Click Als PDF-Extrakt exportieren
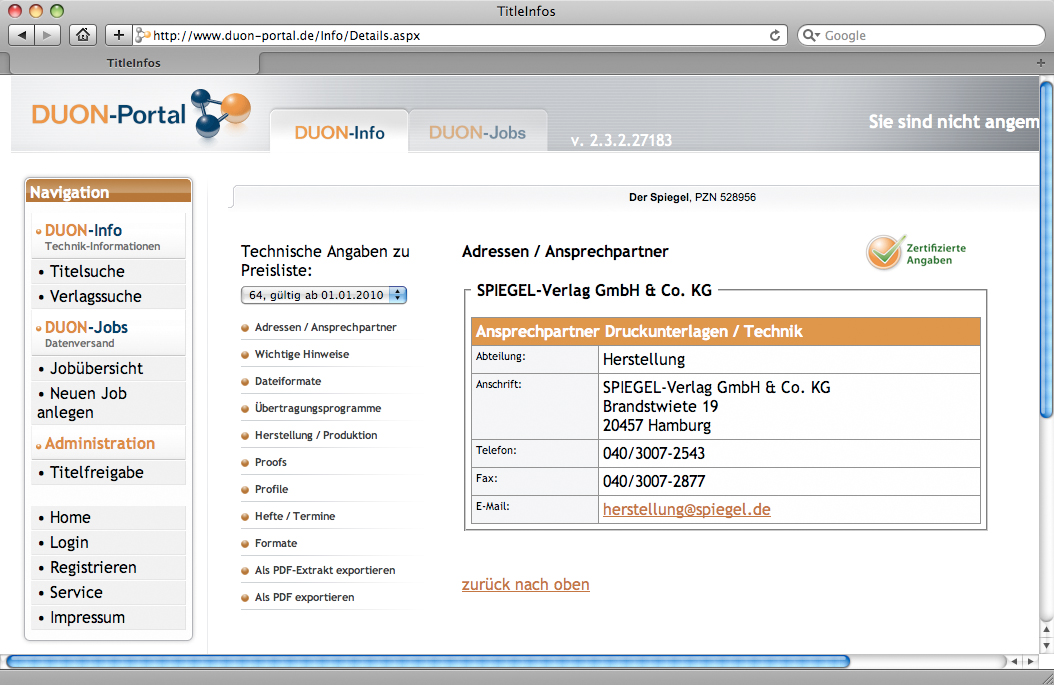The width and height of the screenshot is (1054, 685). coord(325,570)
